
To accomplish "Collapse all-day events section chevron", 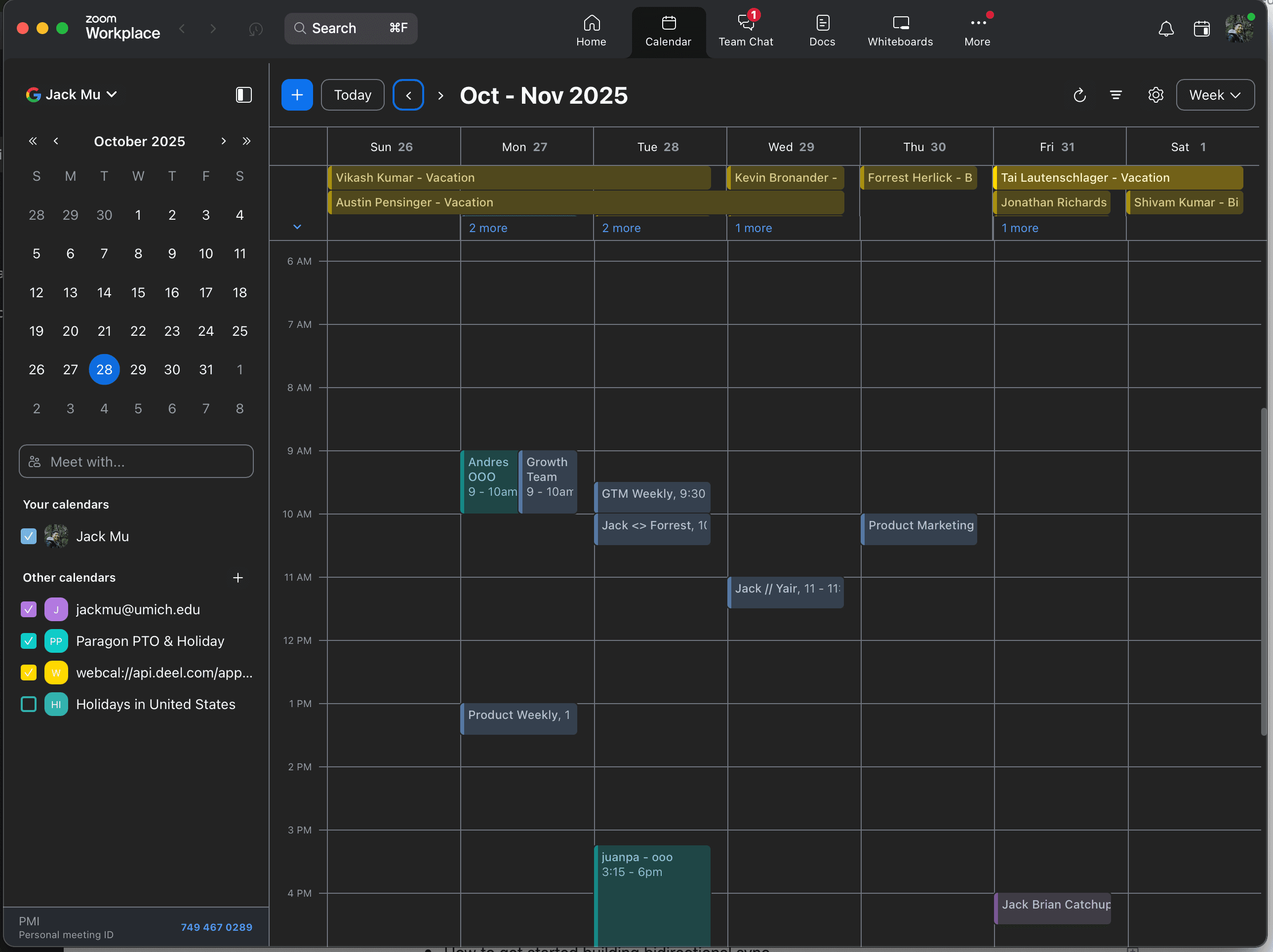I will click(x=297, y=227).
